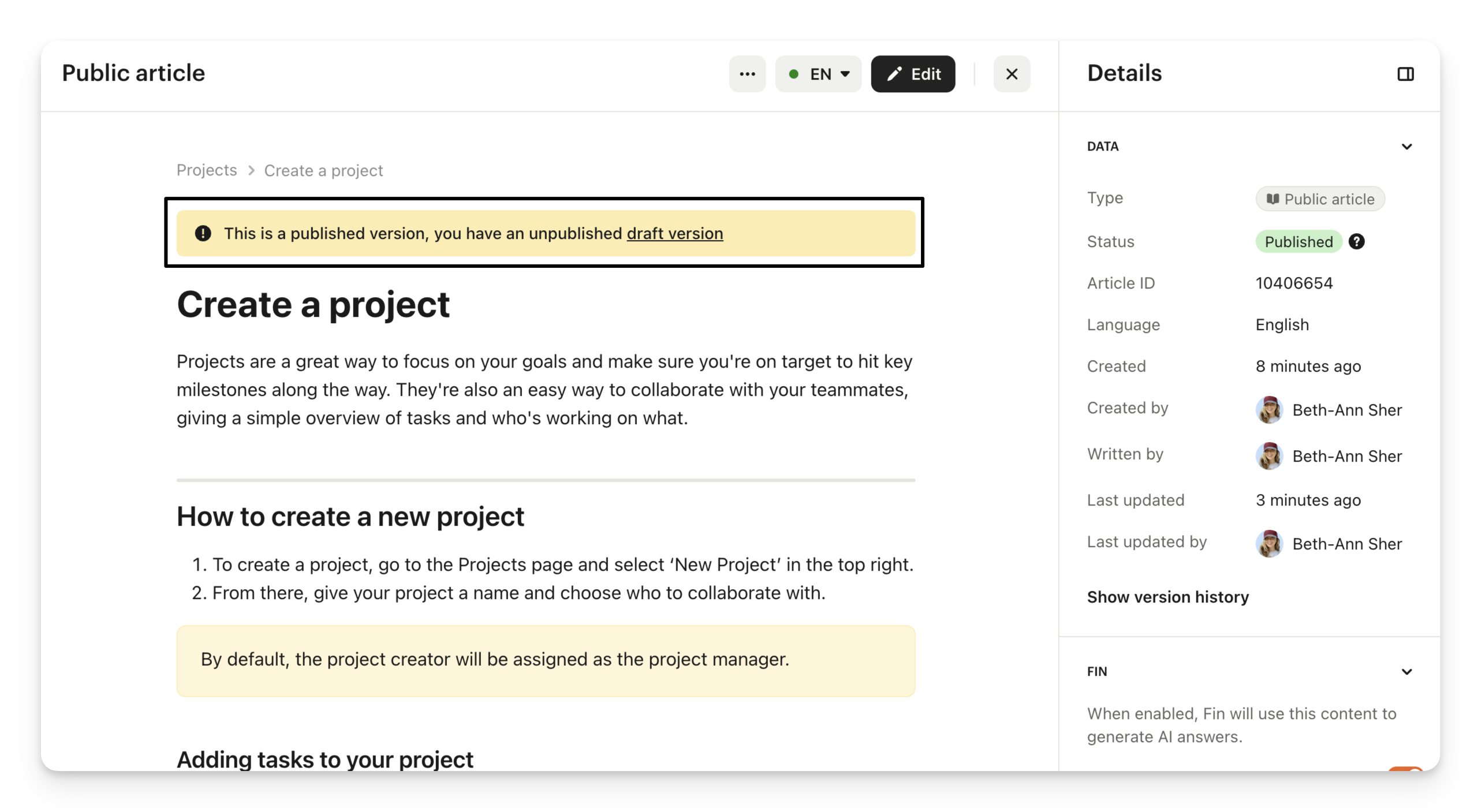Open the draft version link
This screenshot has width=1481, height=812.
[x=674, y=233]
